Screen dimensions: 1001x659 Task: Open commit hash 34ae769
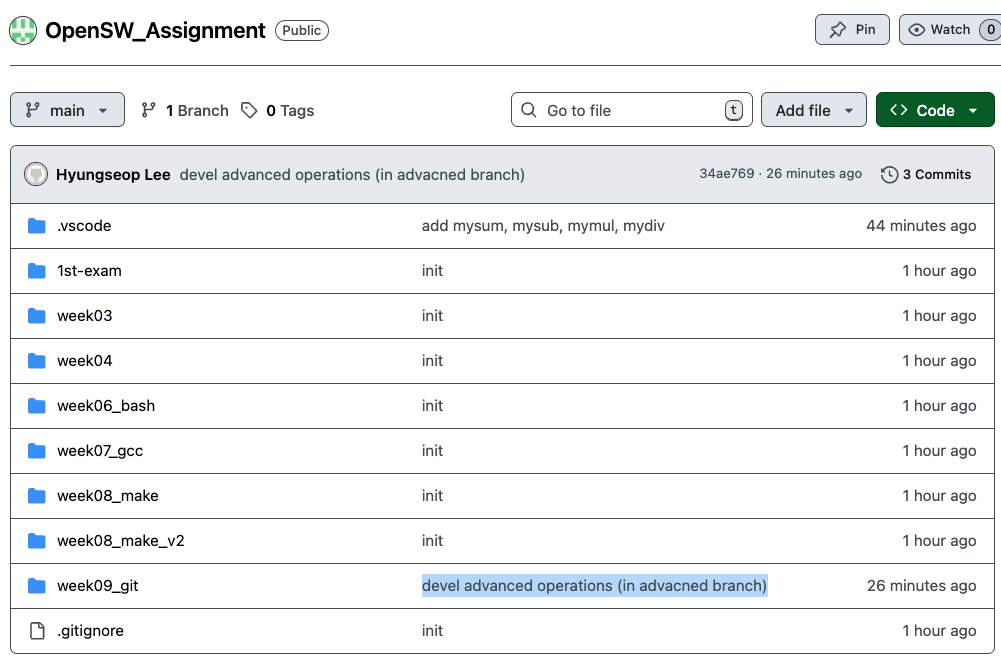[726, 174]
